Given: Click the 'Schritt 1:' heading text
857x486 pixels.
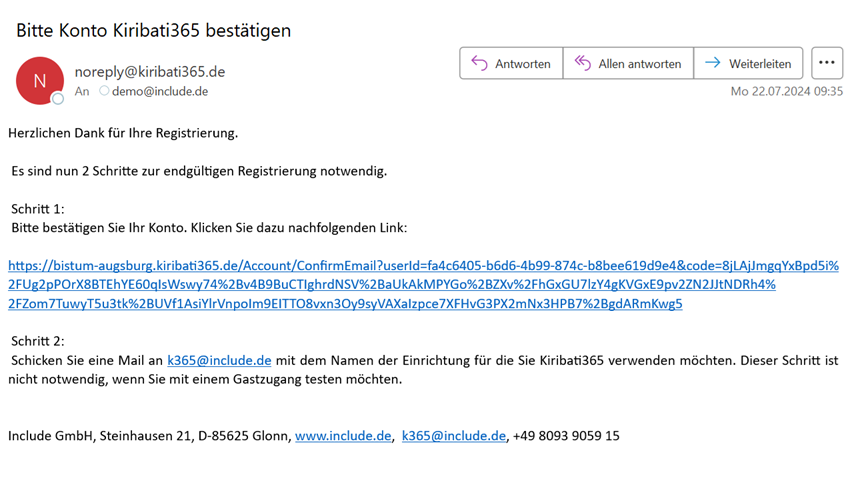Looking at the screenshot, I should [38, 209].
